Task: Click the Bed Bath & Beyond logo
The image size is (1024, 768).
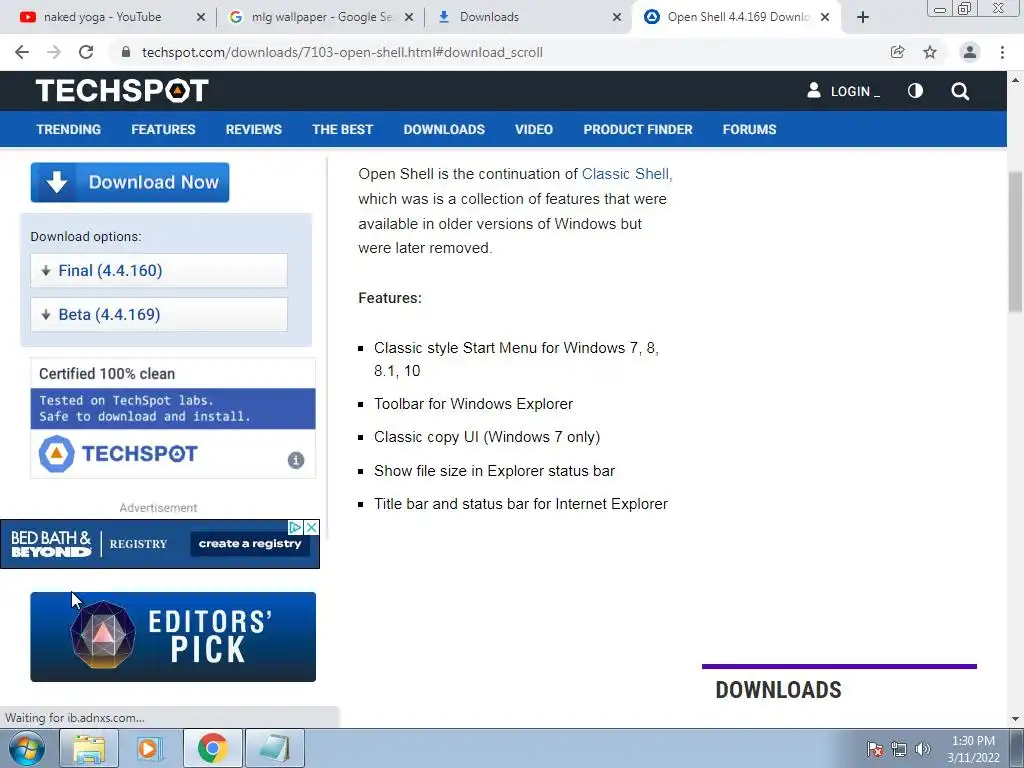Action: (51, 544)
